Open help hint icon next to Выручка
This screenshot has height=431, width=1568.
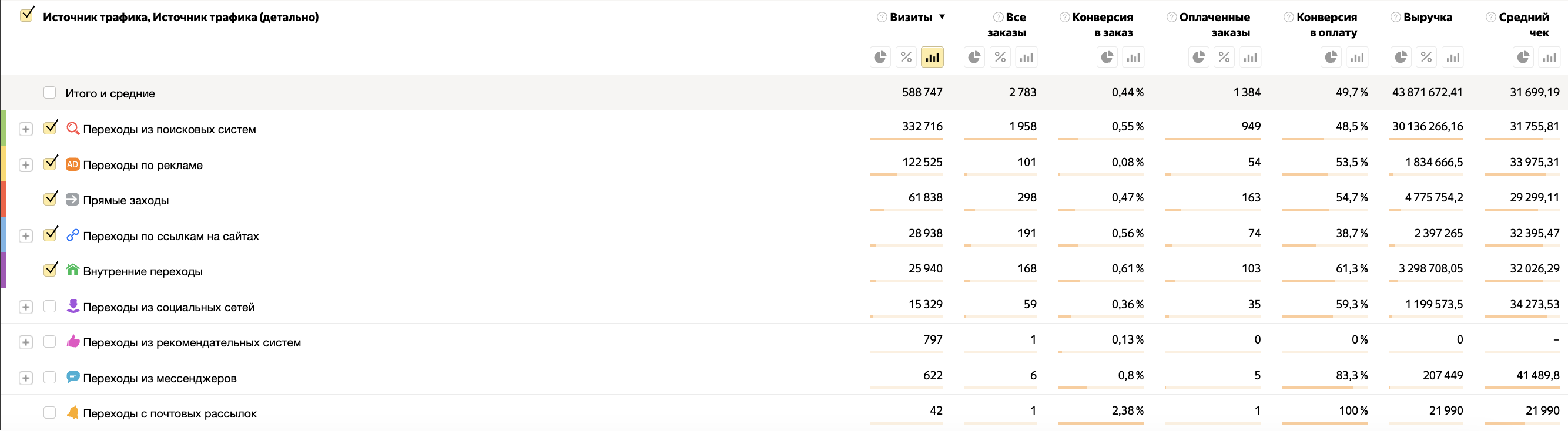click(x=1396, y=17)
